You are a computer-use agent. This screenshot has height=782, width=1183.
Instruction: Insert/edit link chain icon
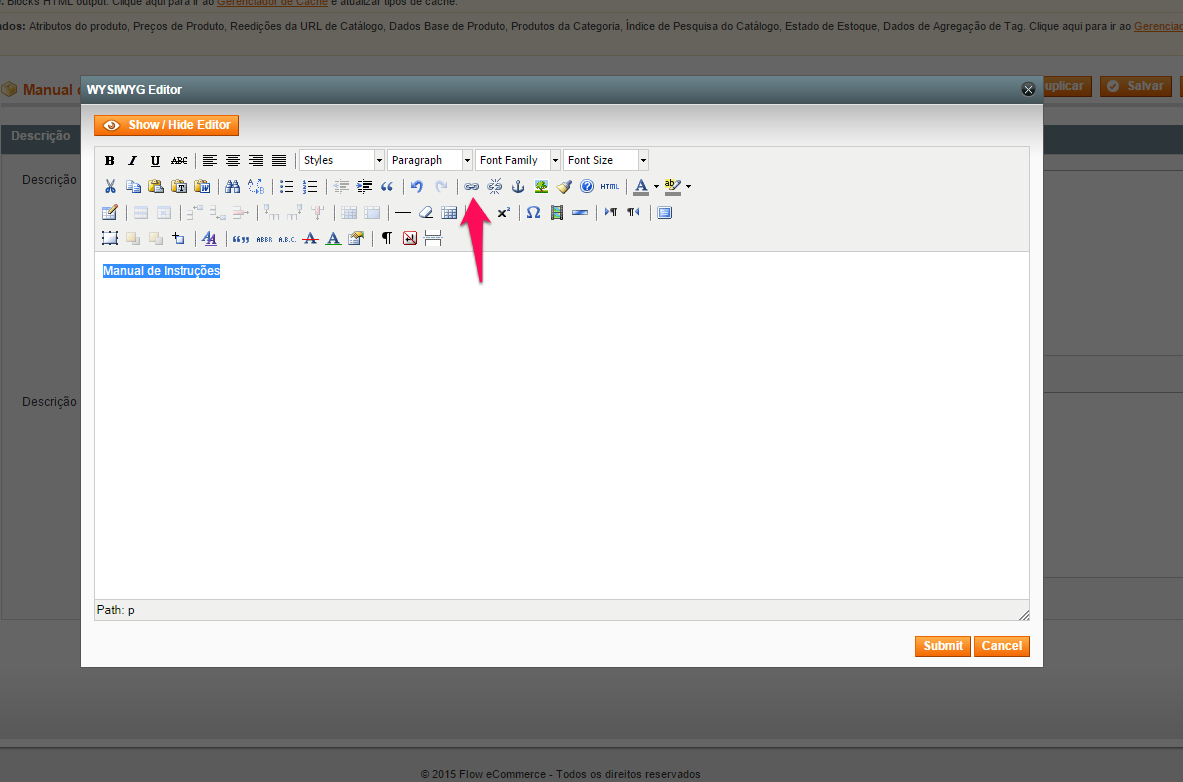tap(472, 186)
